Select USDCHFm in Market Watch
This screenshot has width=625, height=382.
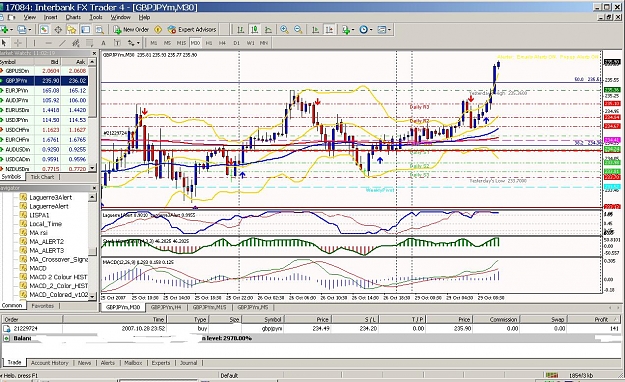pos(44,130)
